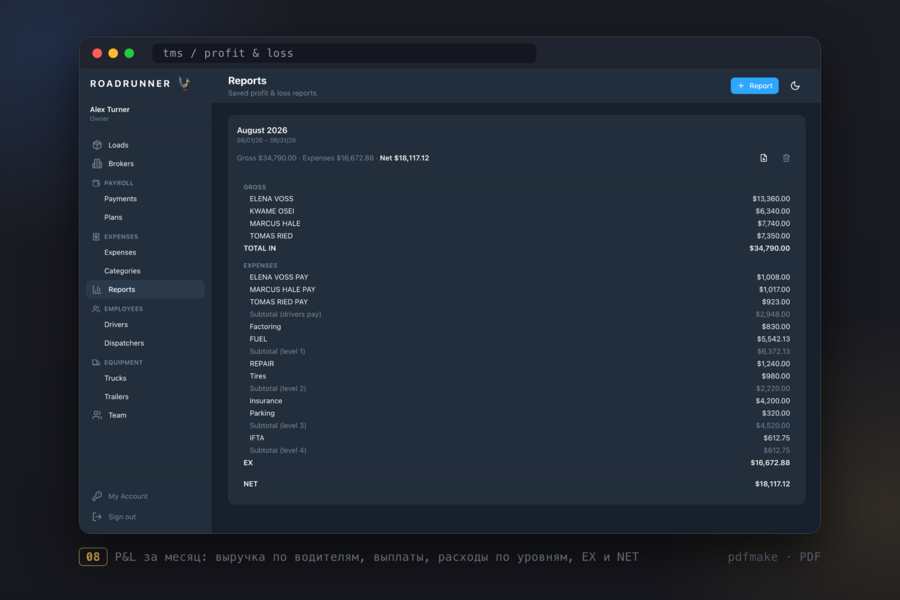The image size is (900, 600).
Task: Click the tms / profit & loss address bar
Action: (344, 53)
